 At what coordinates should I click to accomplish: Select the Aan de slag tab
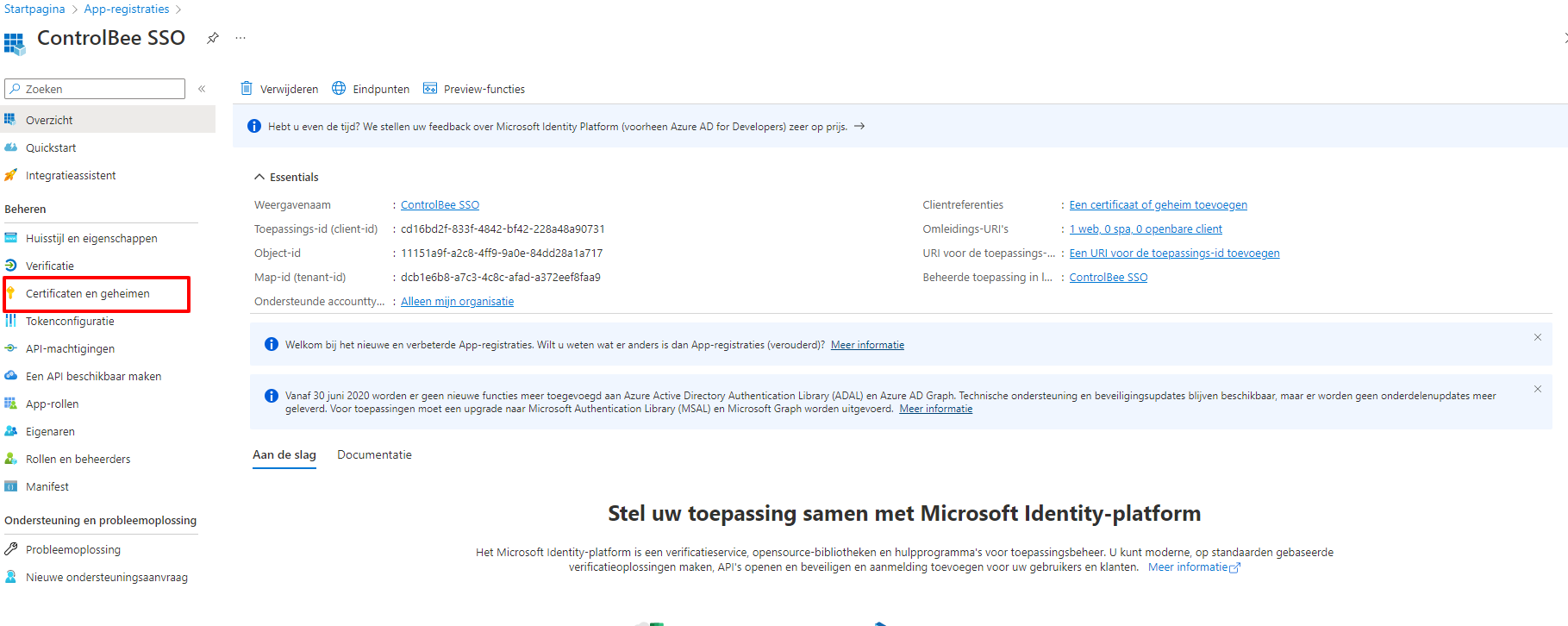coord(284,454)
